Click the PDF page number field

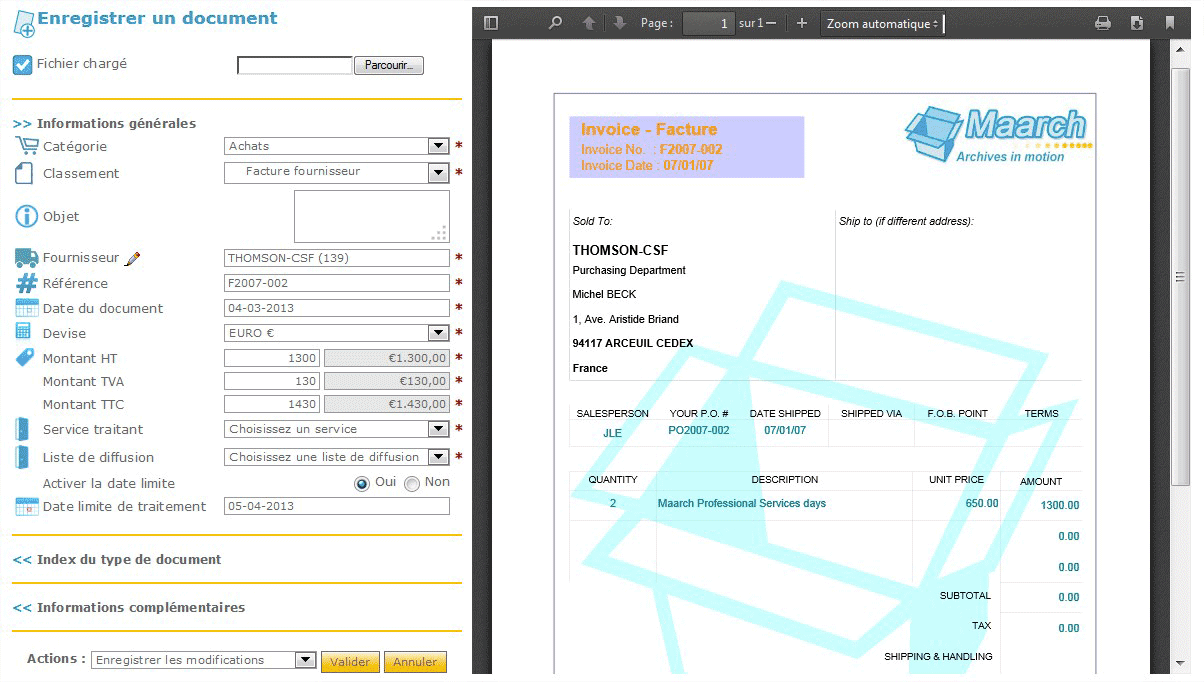coord(709,23)
